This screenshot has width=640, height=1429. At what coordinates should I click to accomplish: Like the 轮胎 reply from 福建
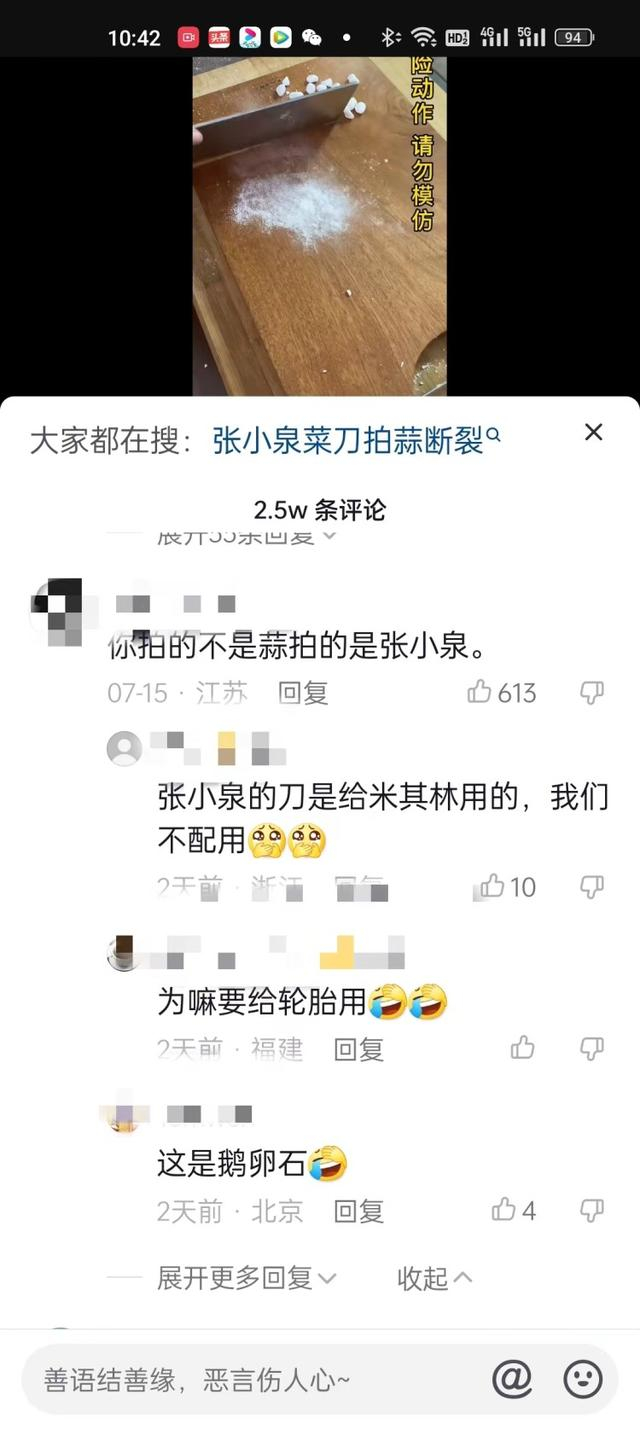click(x=522, y=1047)
